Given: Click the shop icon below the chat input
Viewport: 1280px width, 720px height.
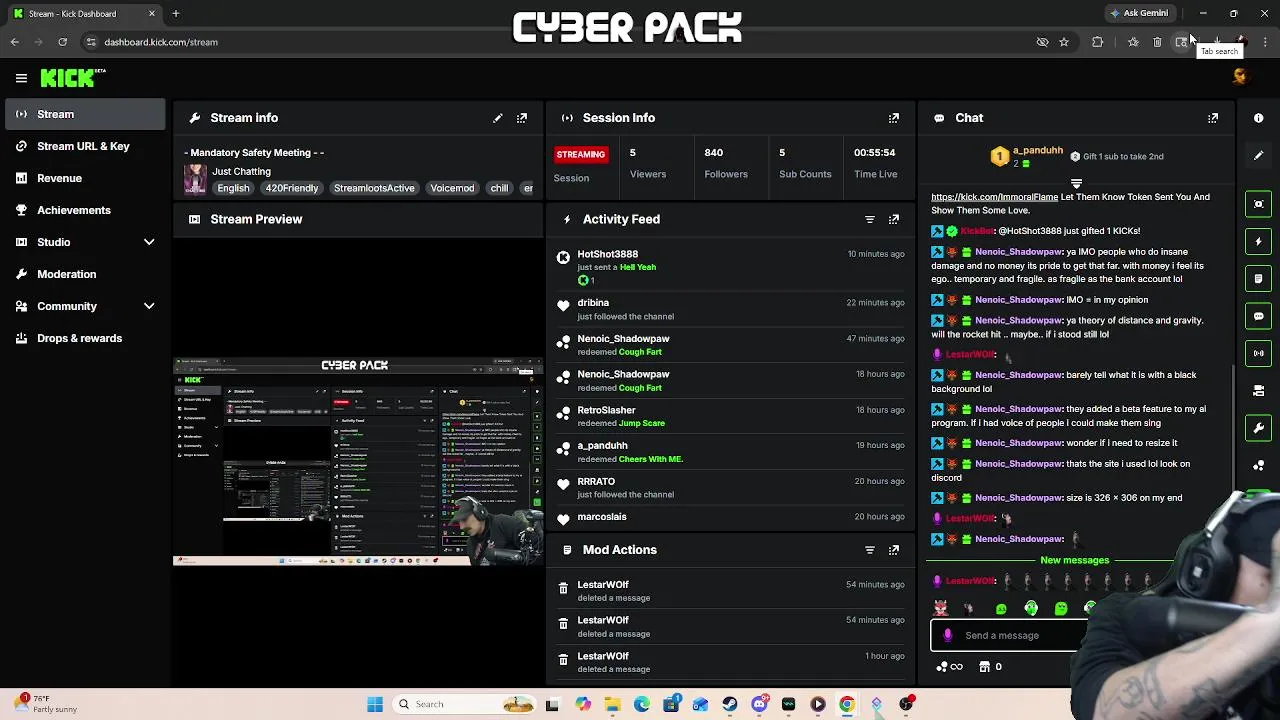Looking at the screenshot, I should (x=984, y=667).
